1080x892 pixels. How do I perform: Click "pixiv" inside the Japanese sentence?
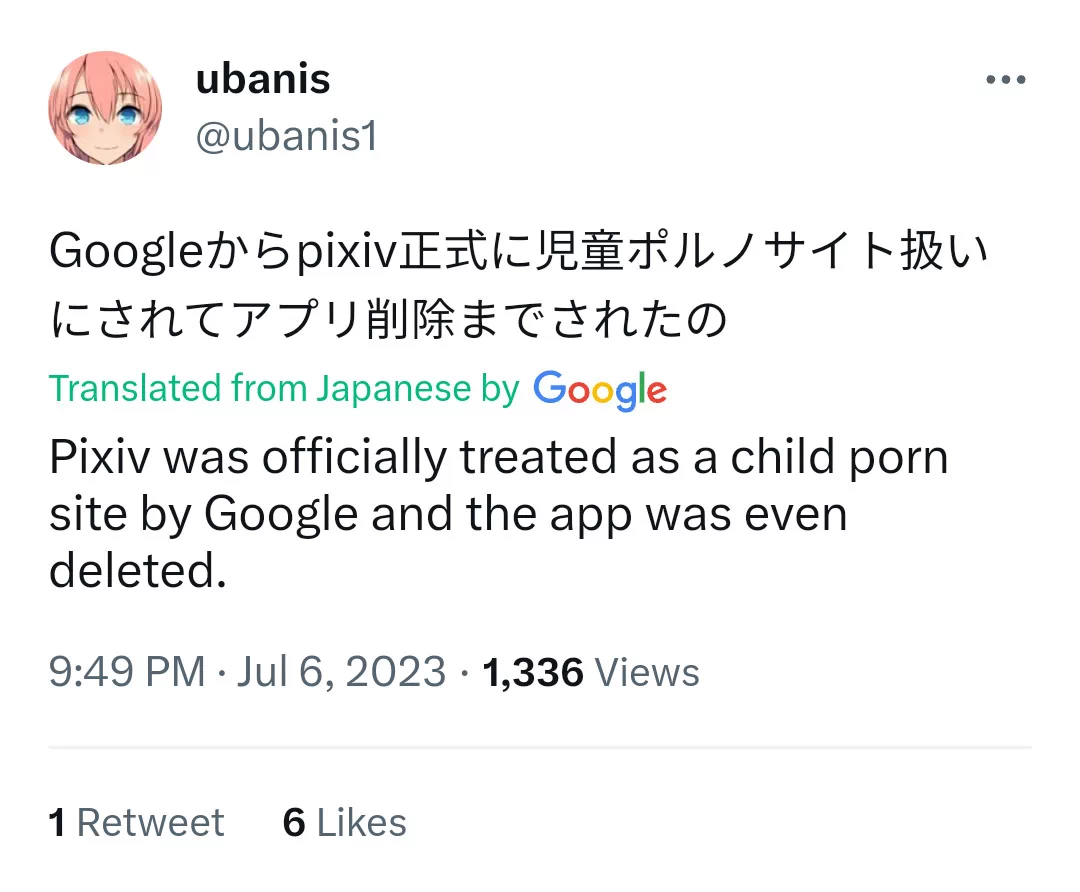tap(349, 254)
